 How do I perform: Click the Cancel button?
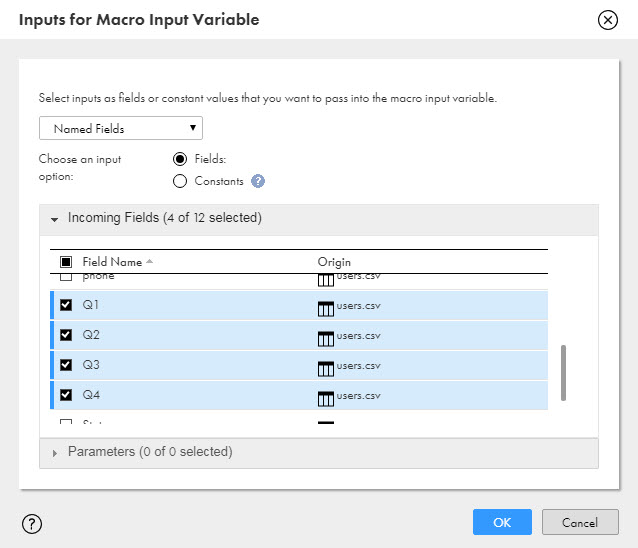[x=580, y=522]
